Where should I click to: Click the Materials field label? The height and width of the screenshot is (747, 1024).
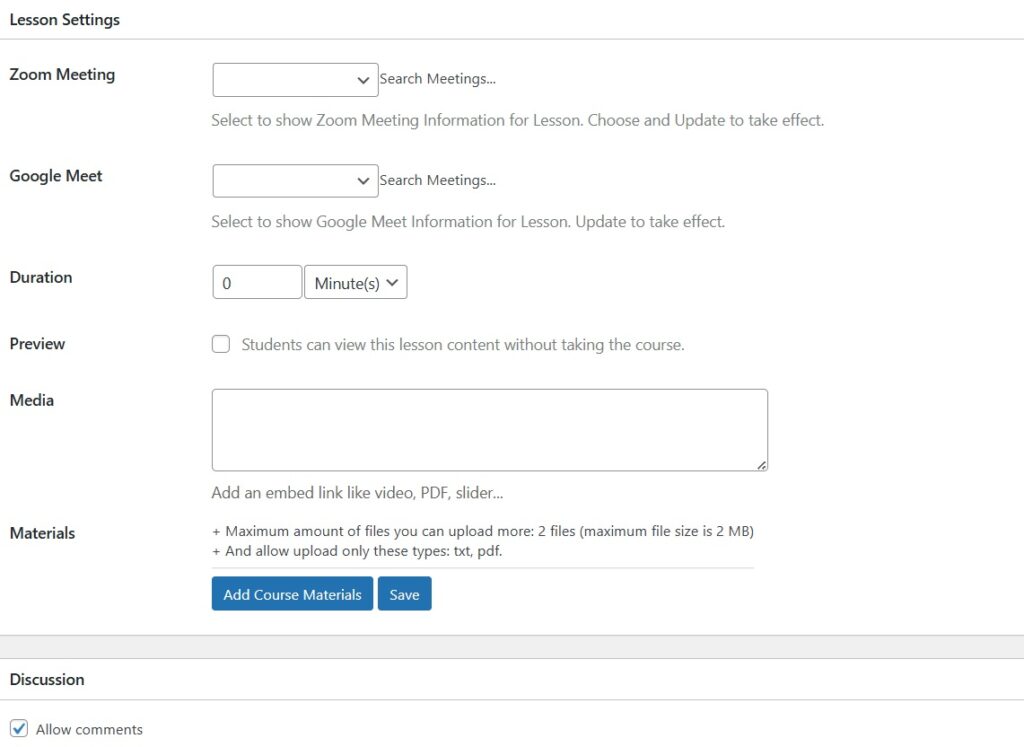coord(42,533)
